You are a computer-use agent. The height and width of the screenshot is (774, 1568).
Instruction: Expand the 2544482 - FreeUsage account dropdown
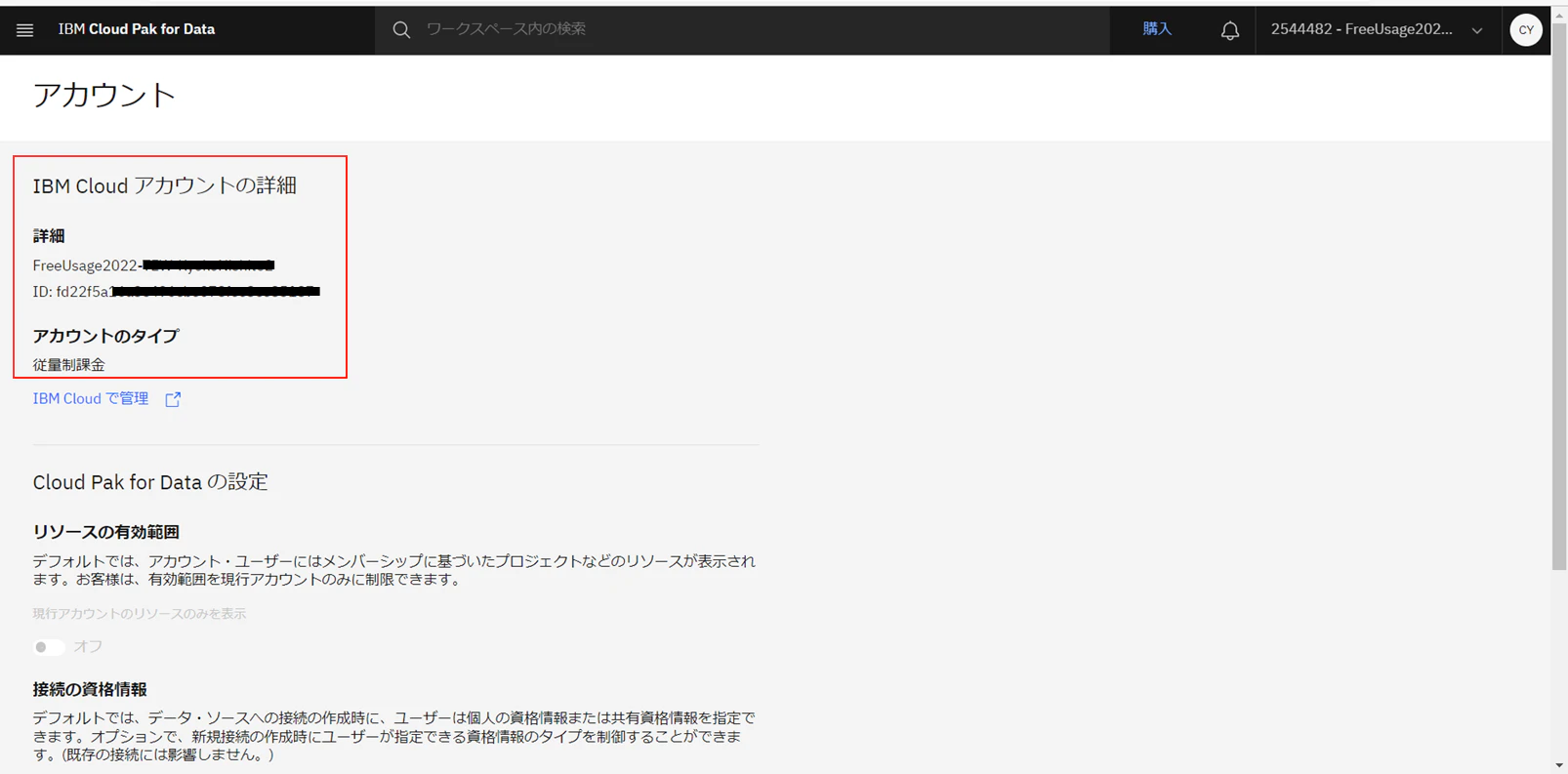coord(1378,30)
